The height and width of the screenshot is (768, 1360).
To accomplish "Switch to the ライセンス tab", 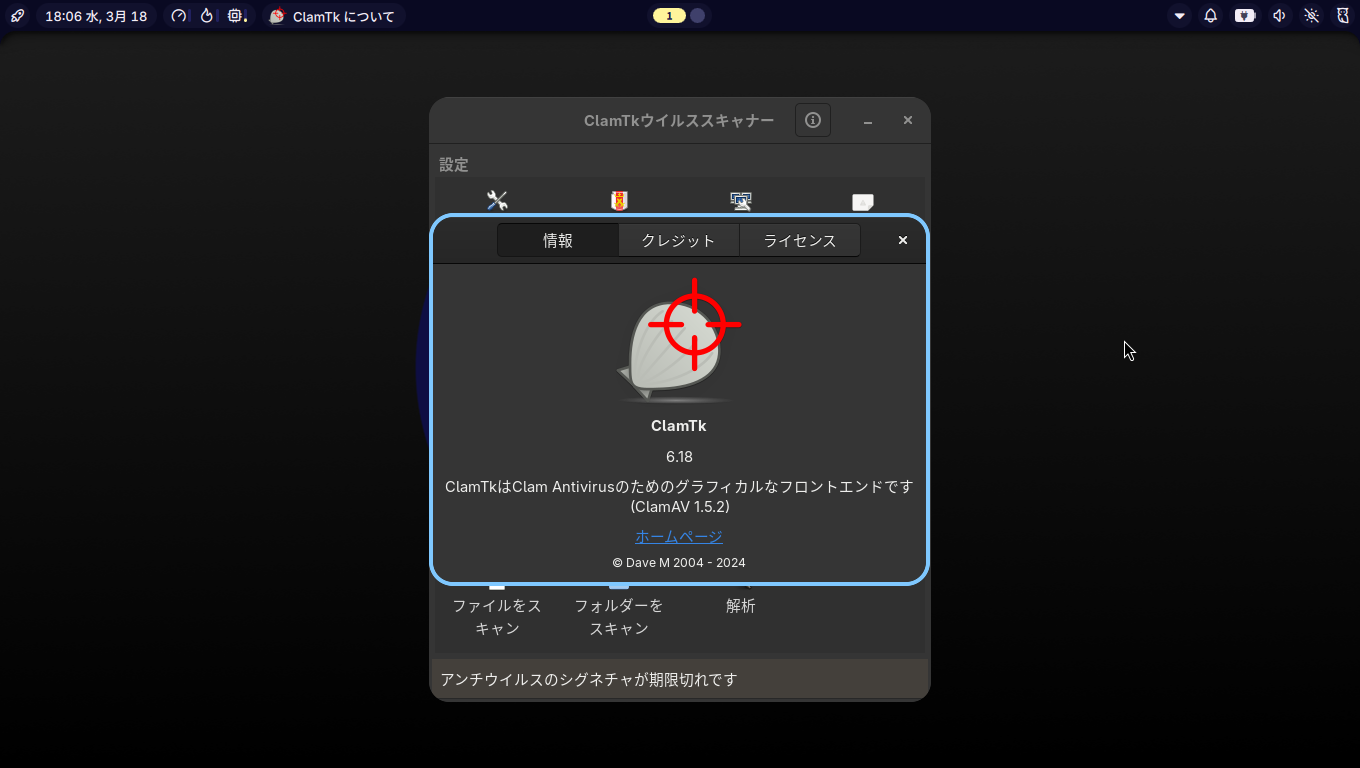I will click(800, 240).
